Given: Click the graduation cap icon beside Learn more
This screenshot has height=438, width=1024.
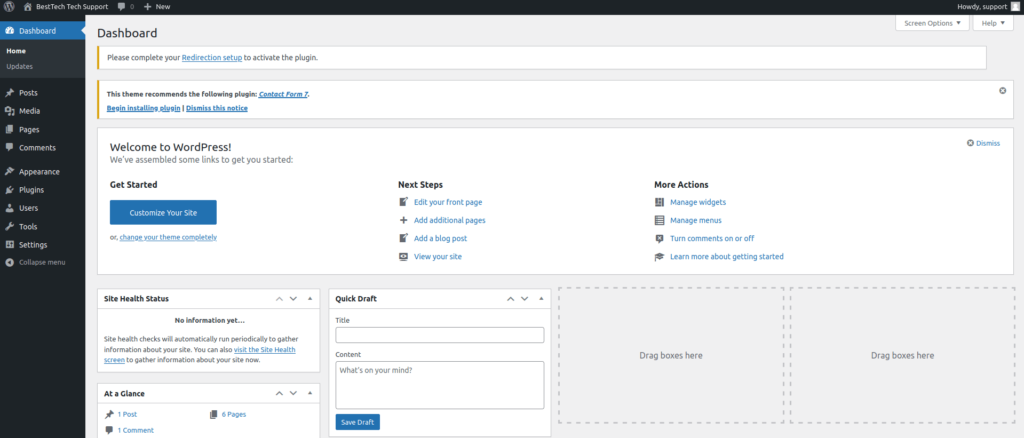Looking at the screenshot, I should (x=660, y=257).
